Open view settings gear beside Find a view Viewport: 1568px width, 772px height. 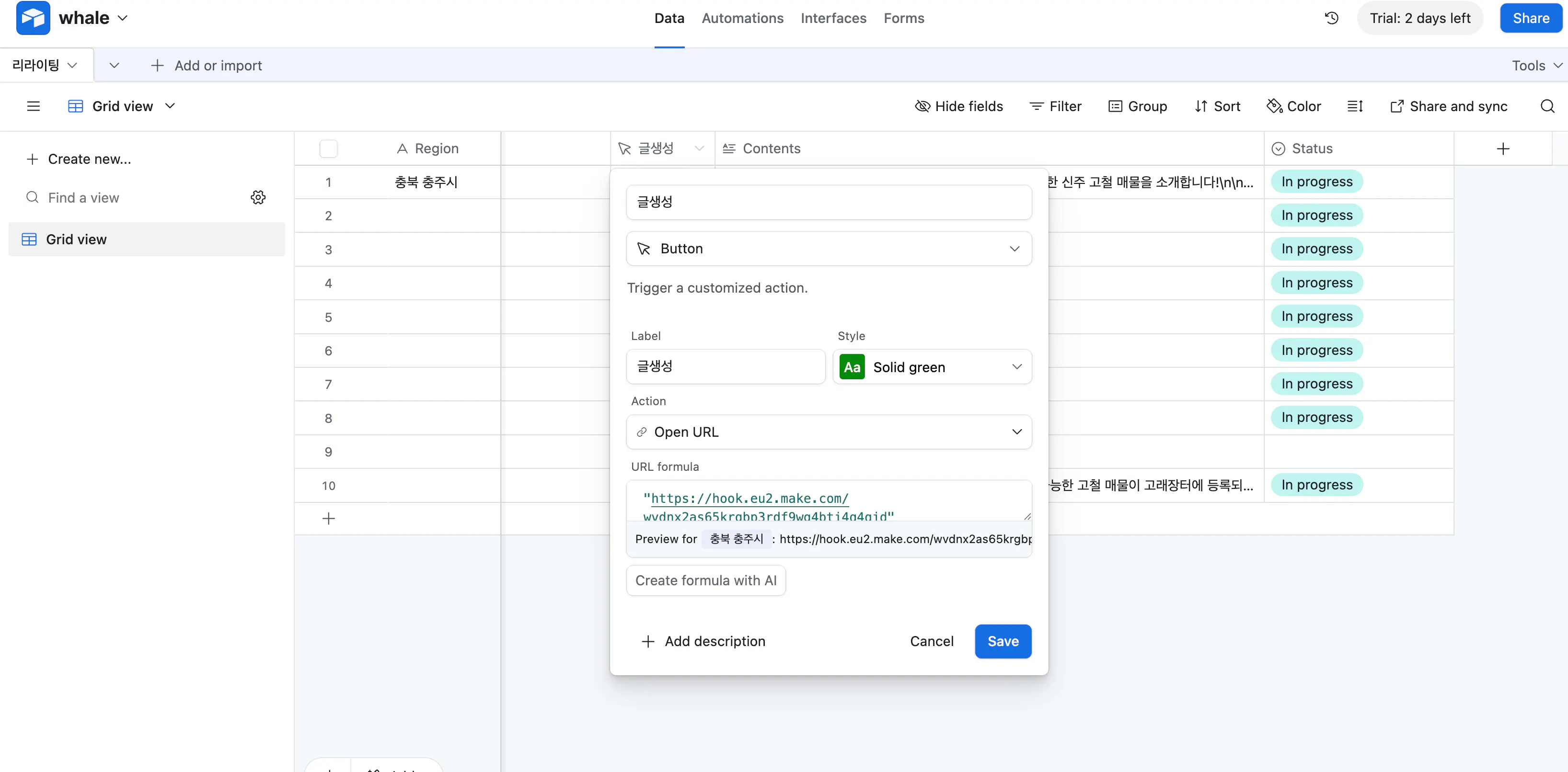click(x=258, y=197)
